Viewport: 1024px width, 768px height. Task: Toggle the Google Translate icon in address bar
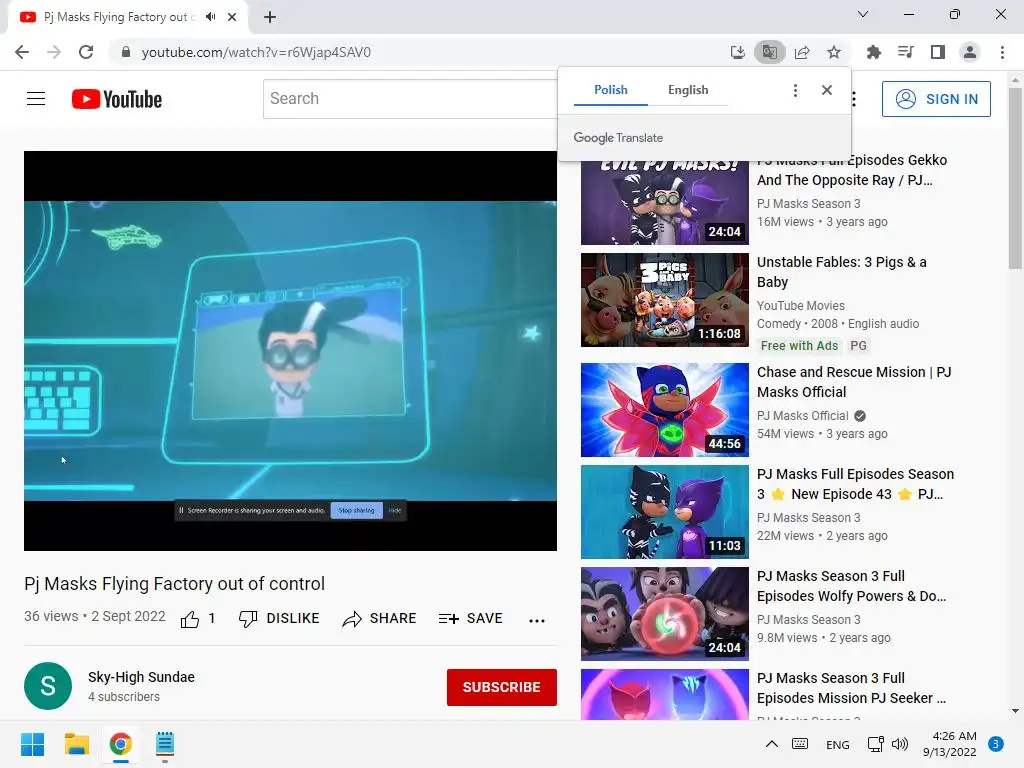[769, 52]
